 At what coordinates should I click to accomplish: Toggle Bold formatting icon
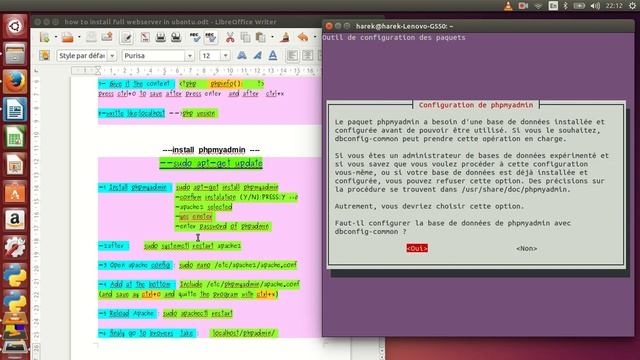pos(242,56)
